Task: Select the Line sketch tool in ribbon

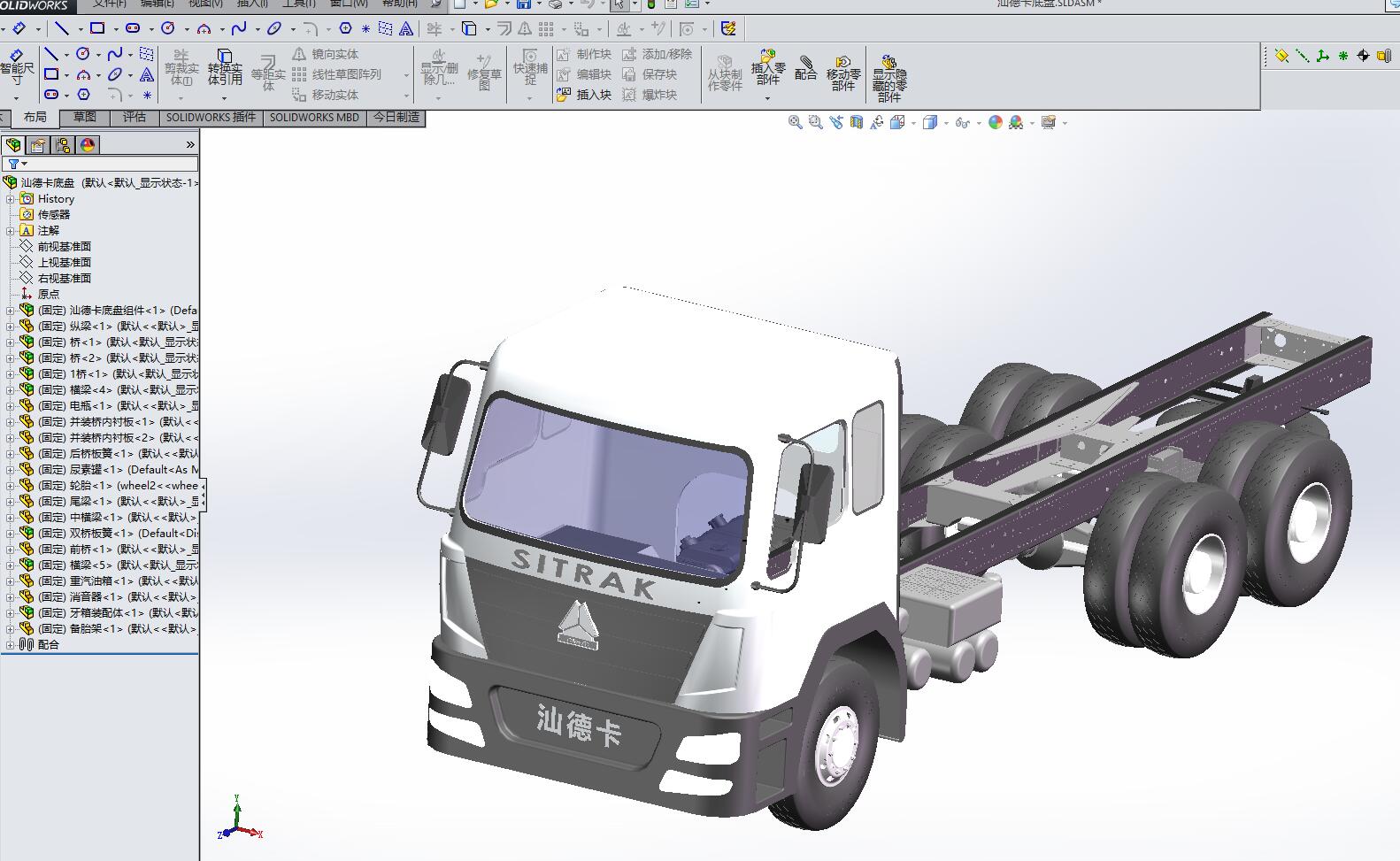Action: pos(51,54)
